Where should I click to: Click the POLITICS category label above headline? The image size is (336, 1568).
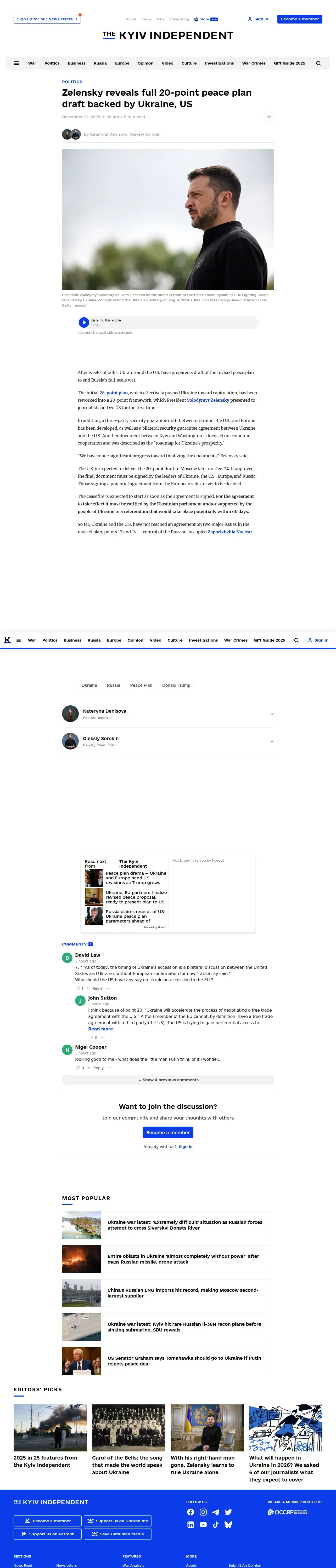[72, 82]
